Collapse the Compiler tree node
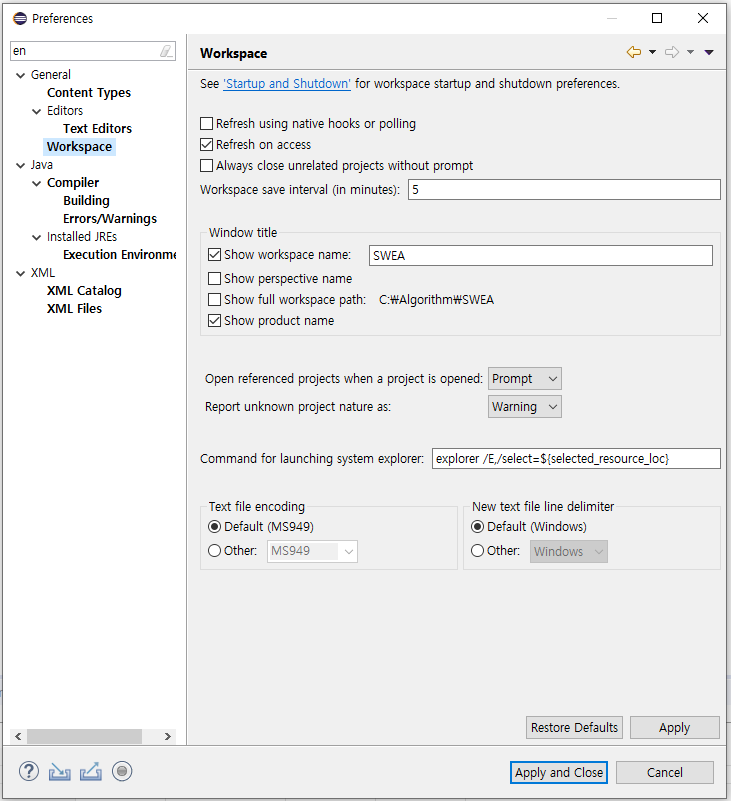This screenshot has height=801, width=731. 36,183
